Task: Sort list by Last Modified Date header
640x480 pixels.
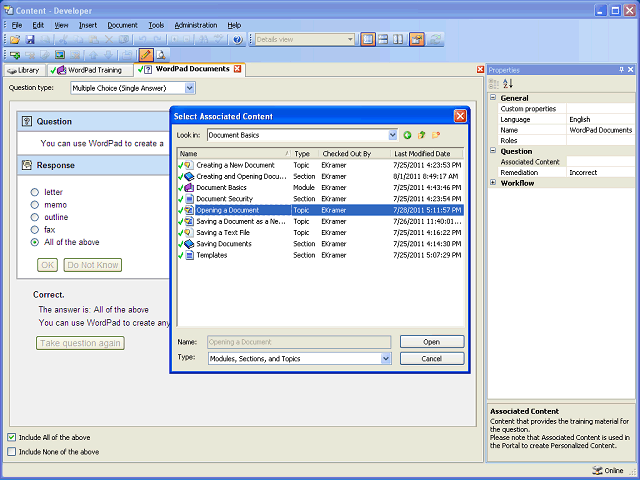Action: coord(427,154)
